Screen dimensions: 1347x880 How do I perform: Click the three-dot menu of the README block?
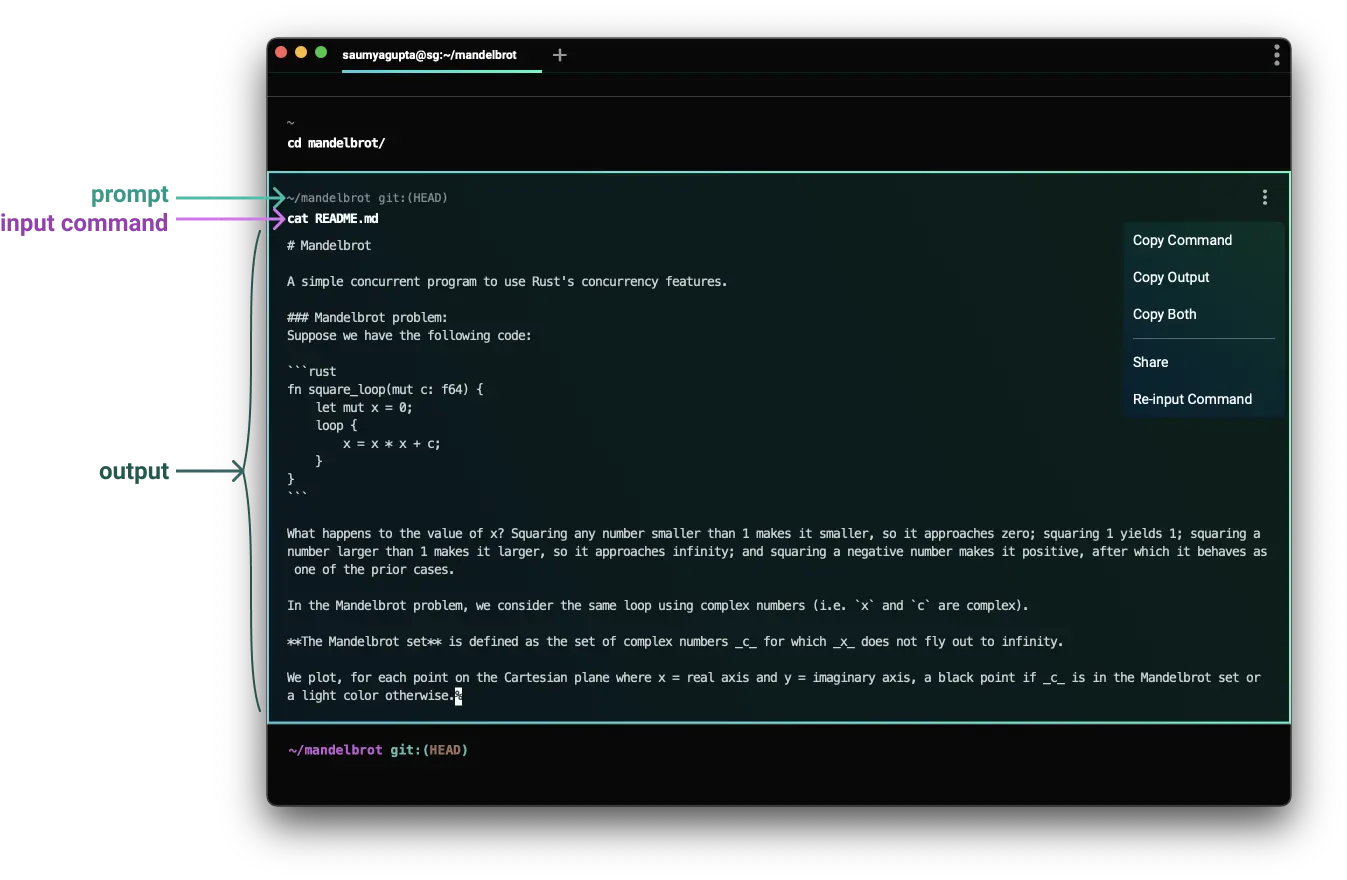pos(1264,198)
